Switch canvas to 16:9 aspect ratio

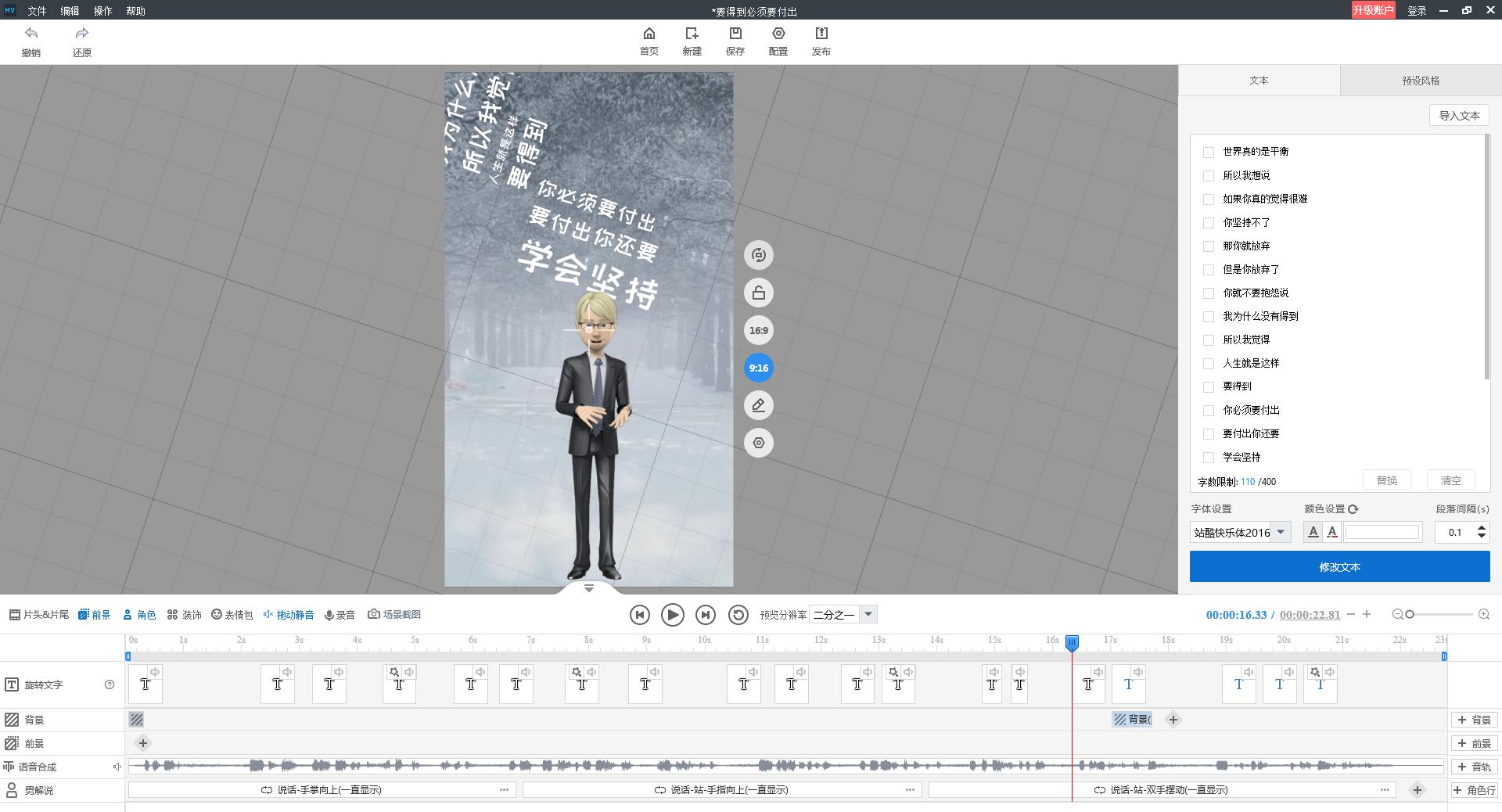coord(757,330)
